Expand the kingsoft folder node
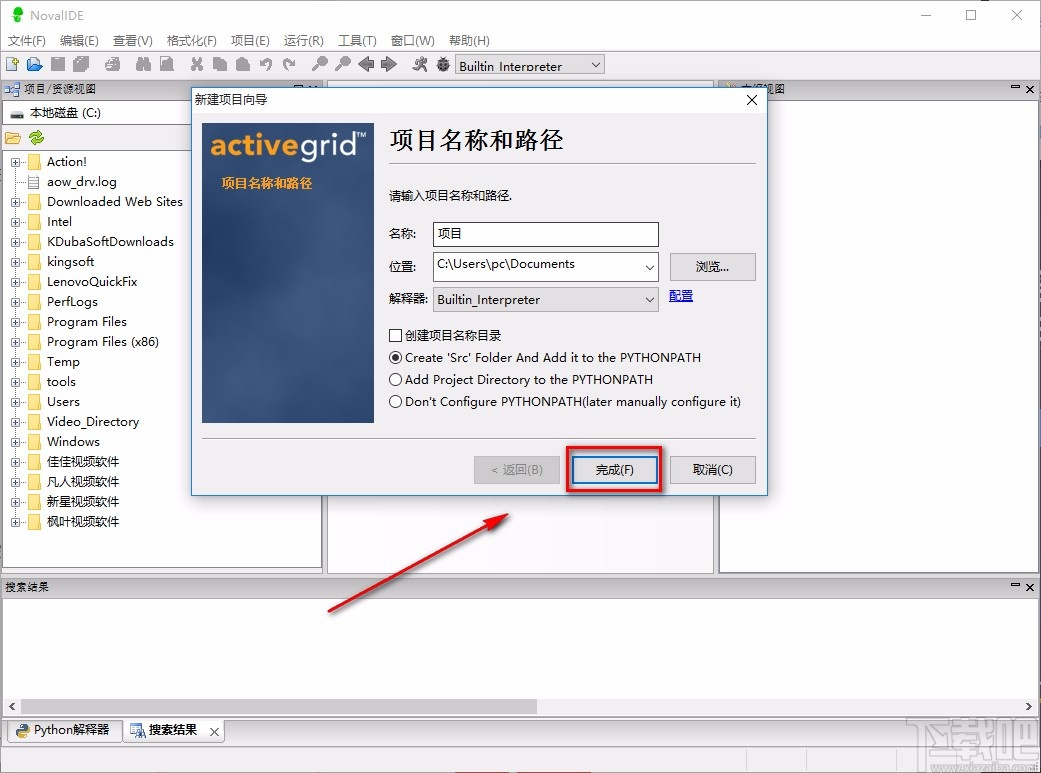This screenshot has width=1041, height=773. click(15, 262)
